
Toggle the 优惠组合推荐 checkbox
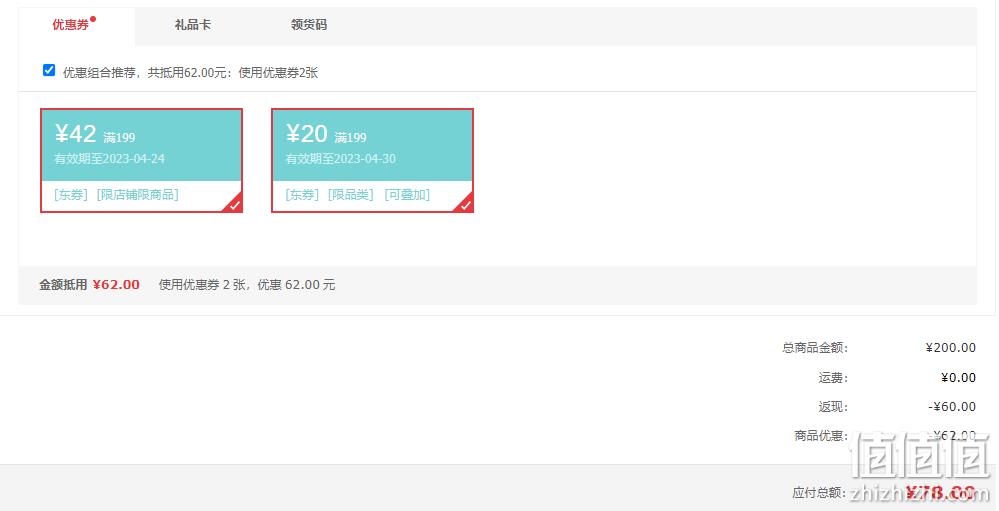click(49, 70)
